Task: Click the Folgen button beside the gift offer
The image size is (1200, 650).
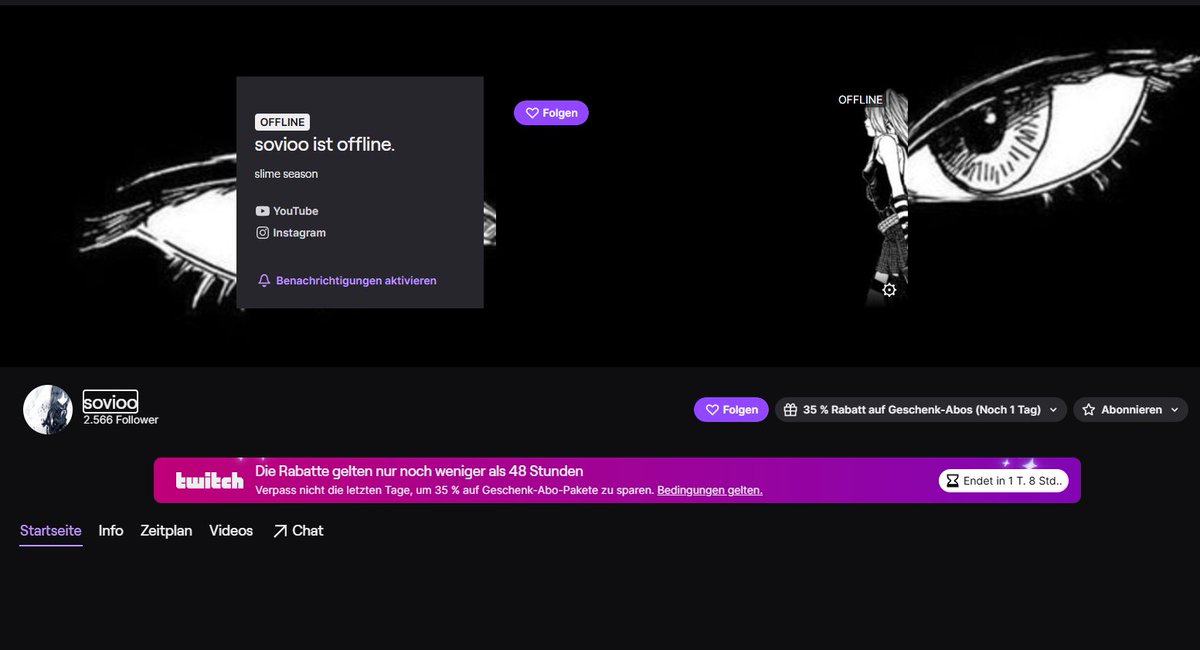Action: point(731,410)
